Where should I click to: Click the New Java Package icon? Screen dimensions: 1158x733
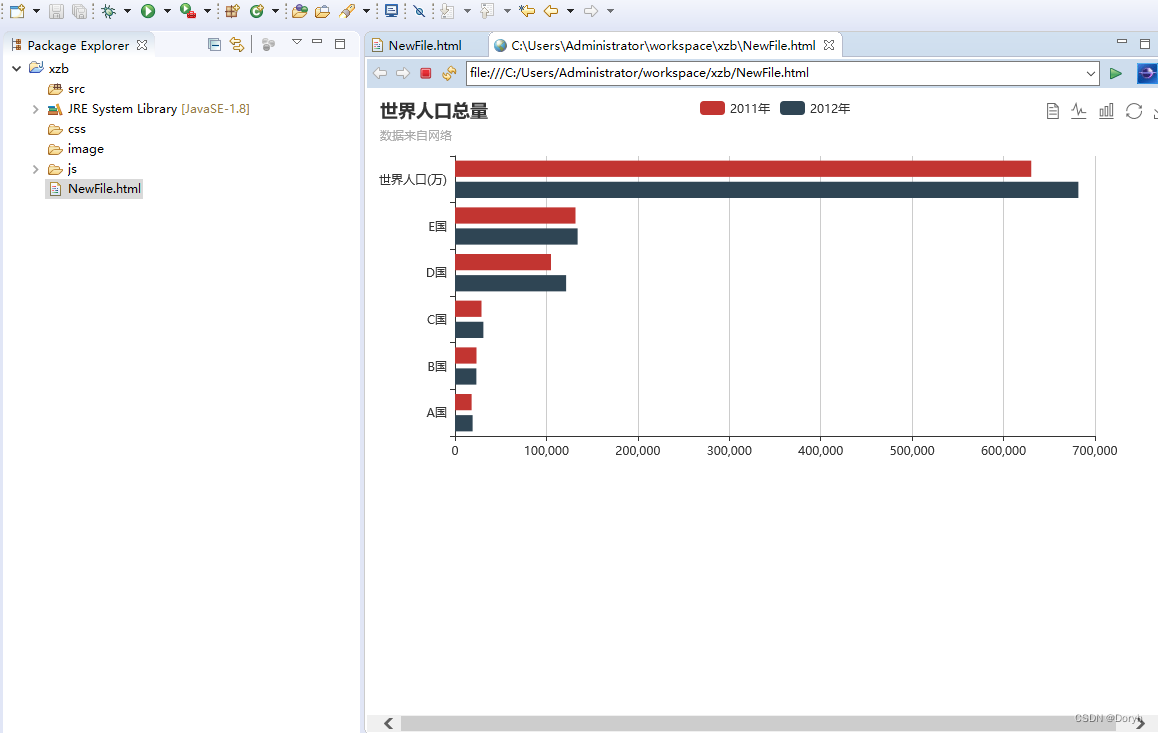click(x=233, y=11)
